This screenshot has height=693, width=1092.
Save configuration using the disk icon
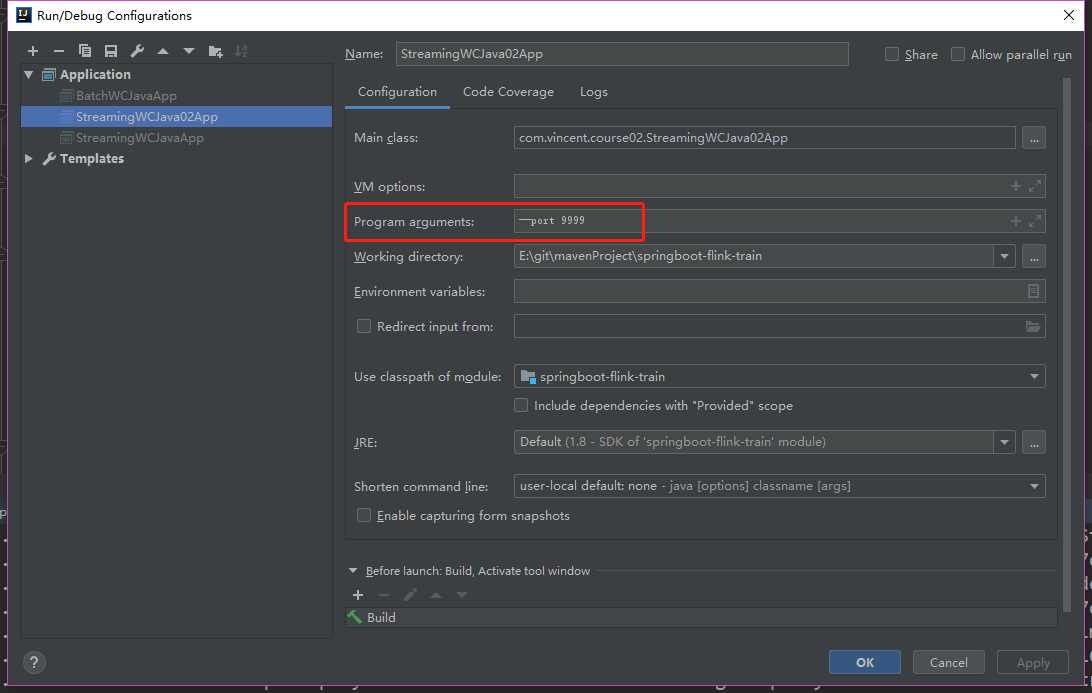tap(111, 51)
